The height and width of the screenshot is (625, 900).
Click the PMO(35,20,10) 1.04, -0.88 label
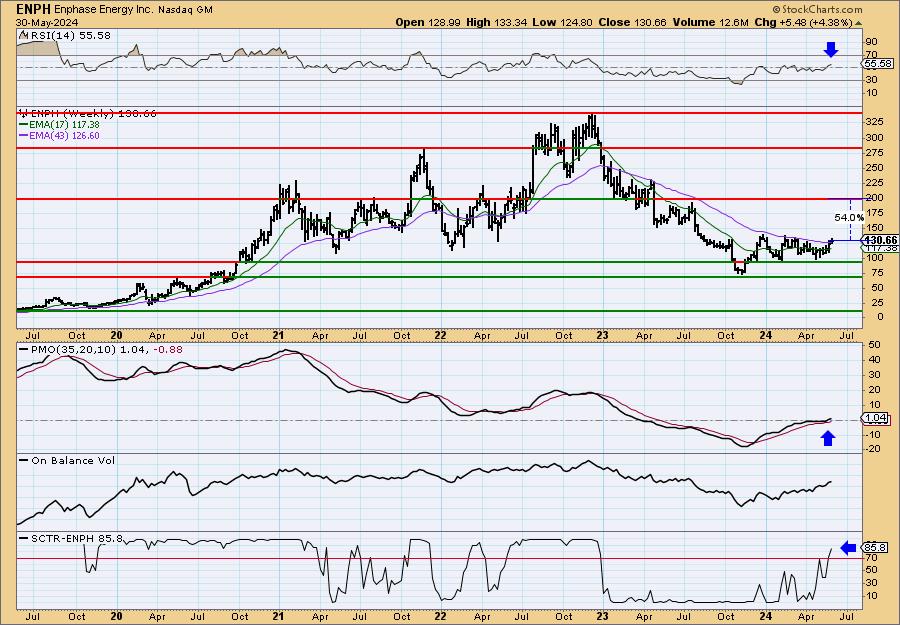tap(106, 349)
